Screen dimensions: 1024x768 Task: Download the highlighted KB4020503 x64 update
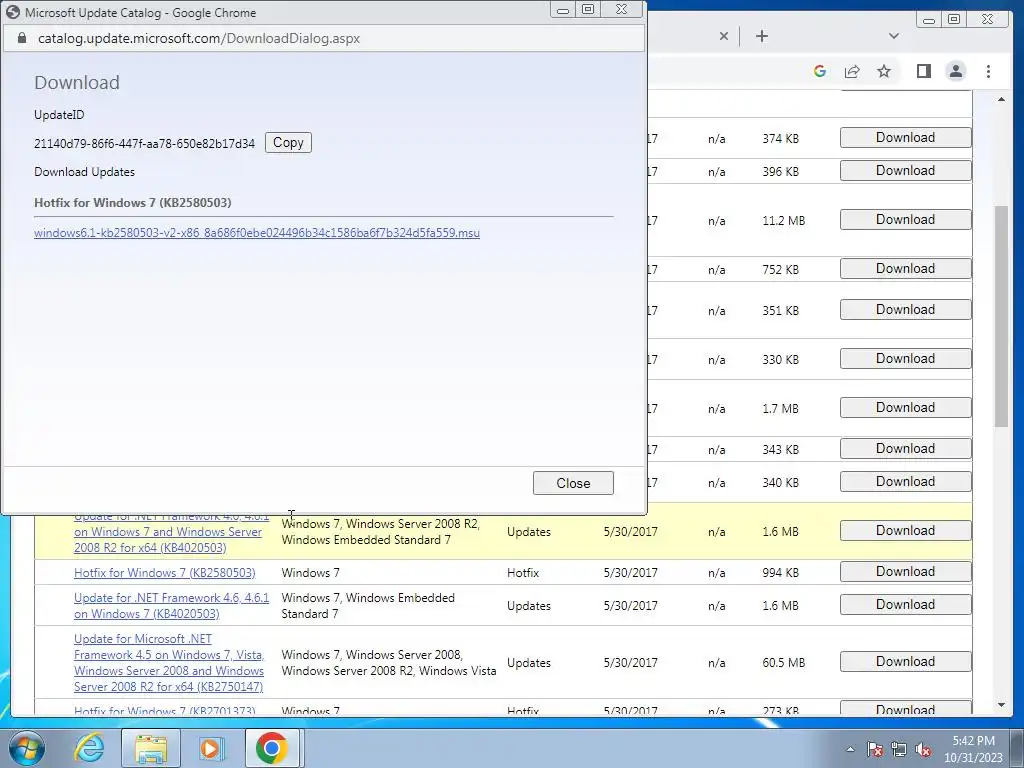(x=905, y=530)
